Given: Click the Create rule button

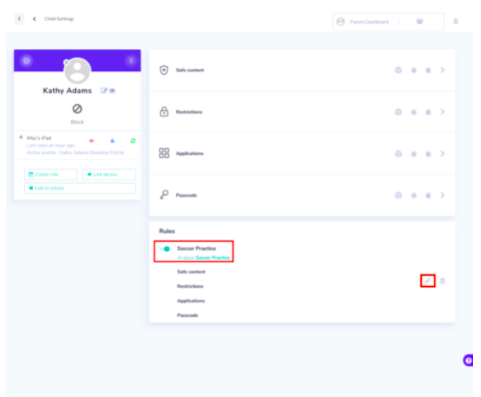Looking at the screenshot, I should point(51,174).
